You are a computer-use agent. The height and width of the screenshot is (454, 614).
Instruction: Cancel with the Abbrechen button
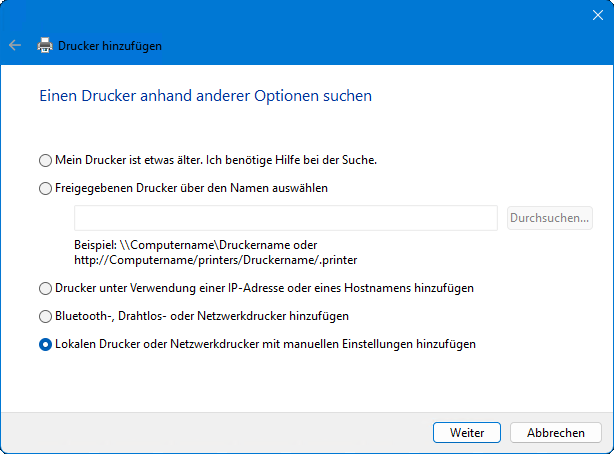(x=555, y=433)
